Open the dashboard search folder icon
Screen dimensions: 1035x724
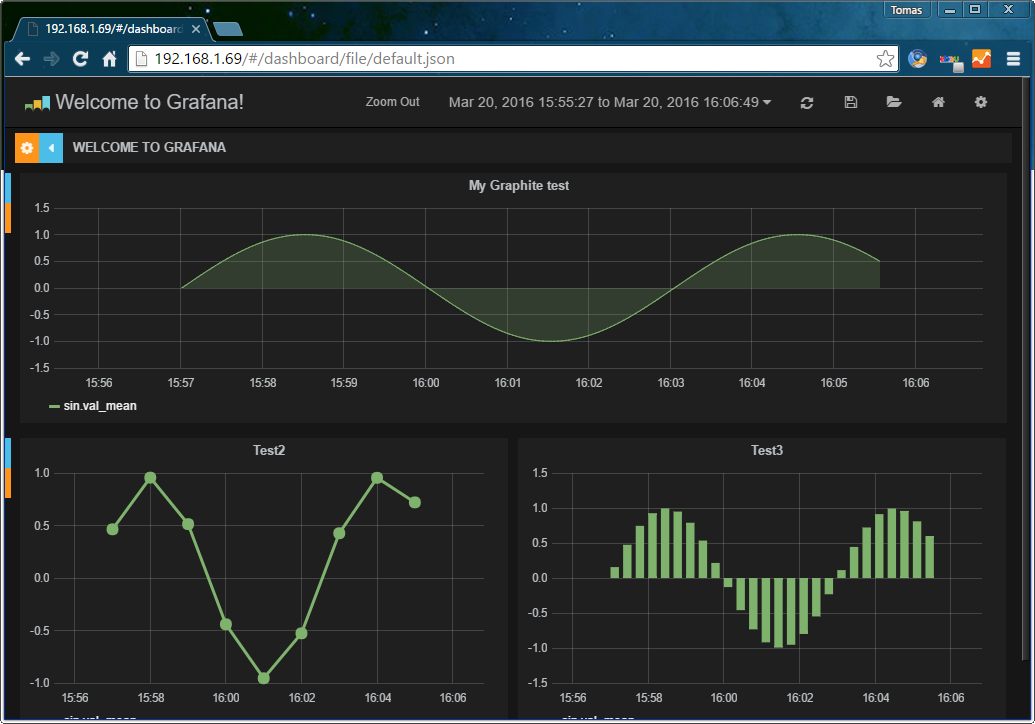[894, 103]
